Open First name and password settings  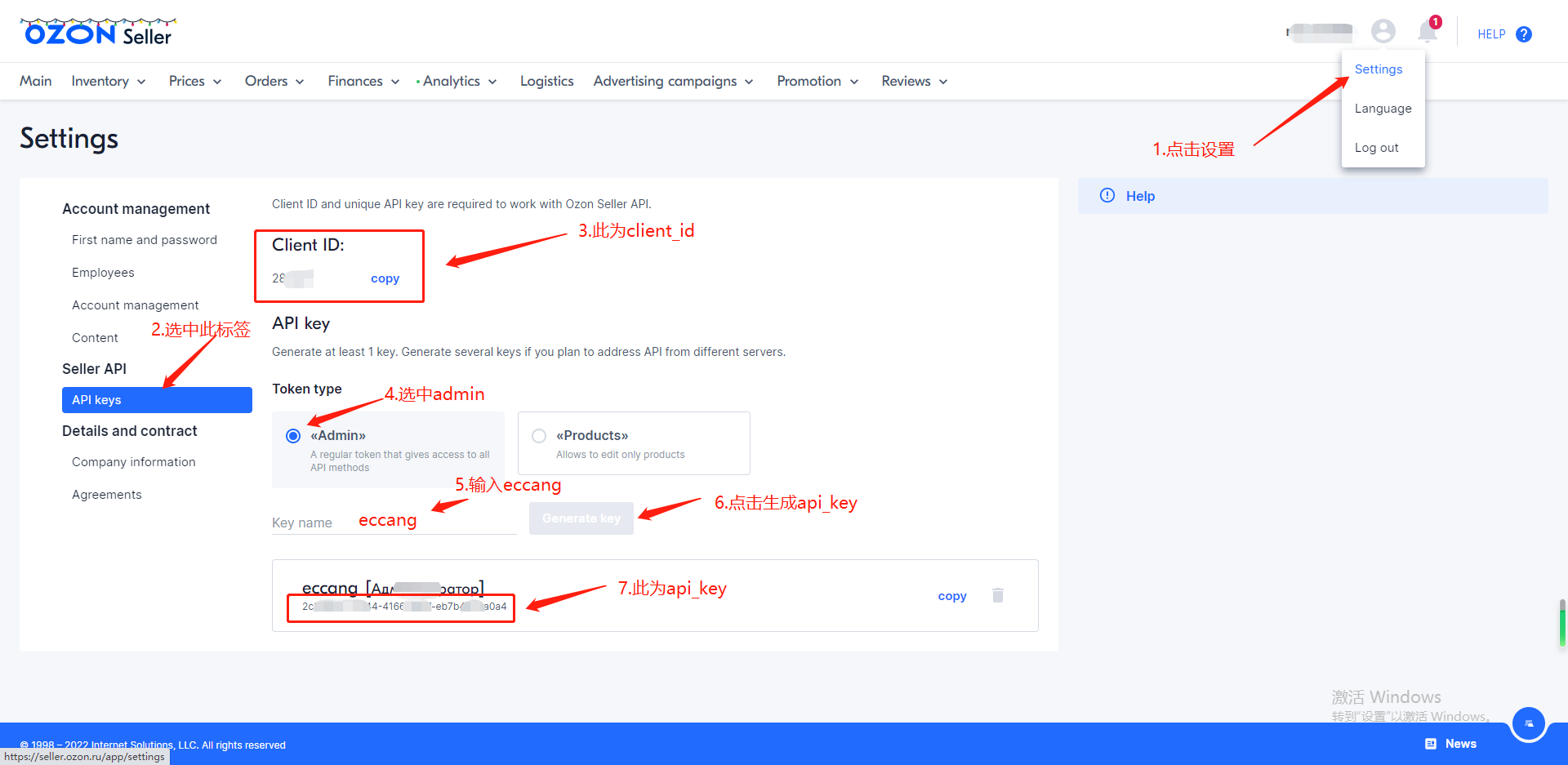pyautogui.click(x=145, y=240)
